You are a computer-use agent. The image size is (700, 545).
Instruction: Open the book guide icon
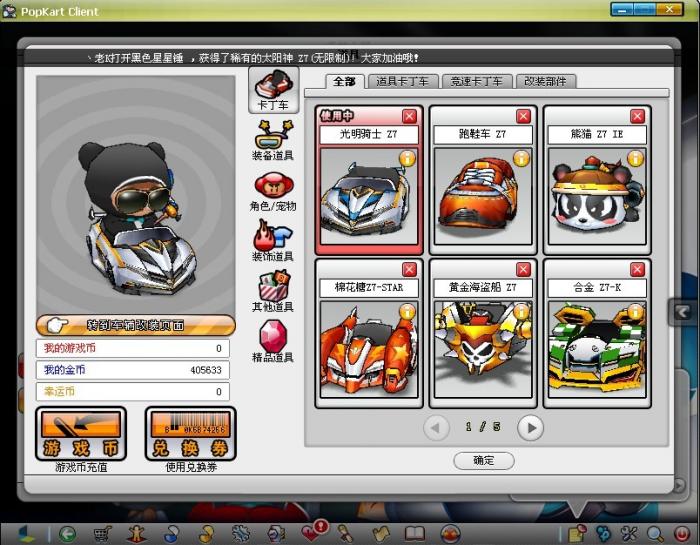415,533
